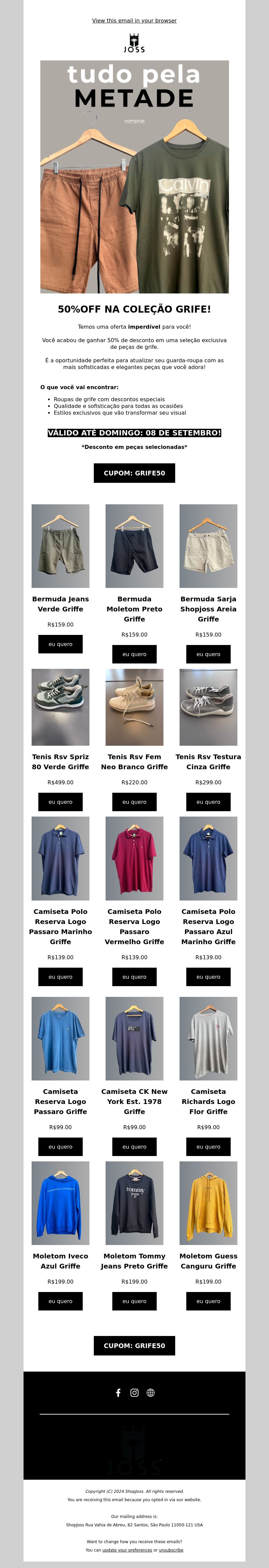
Task: Click the "comprar" link on hero banner
Action: click(135, 121)
